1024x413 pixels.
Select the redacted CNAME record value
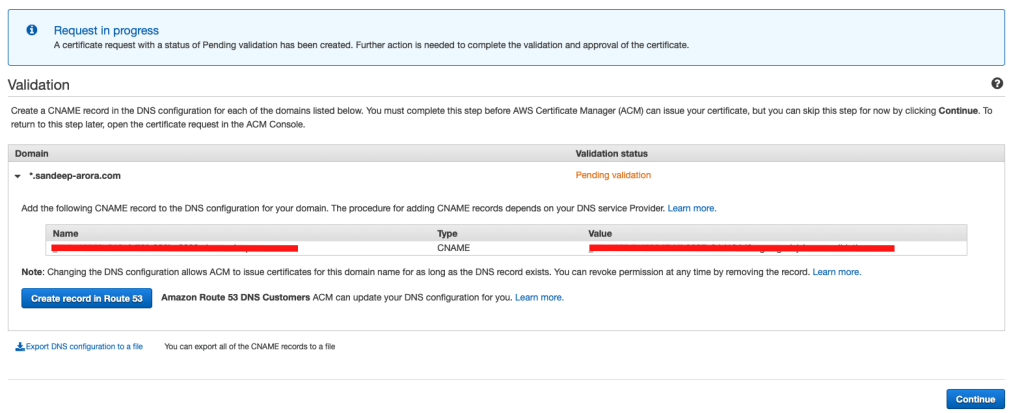pos(741,247)
